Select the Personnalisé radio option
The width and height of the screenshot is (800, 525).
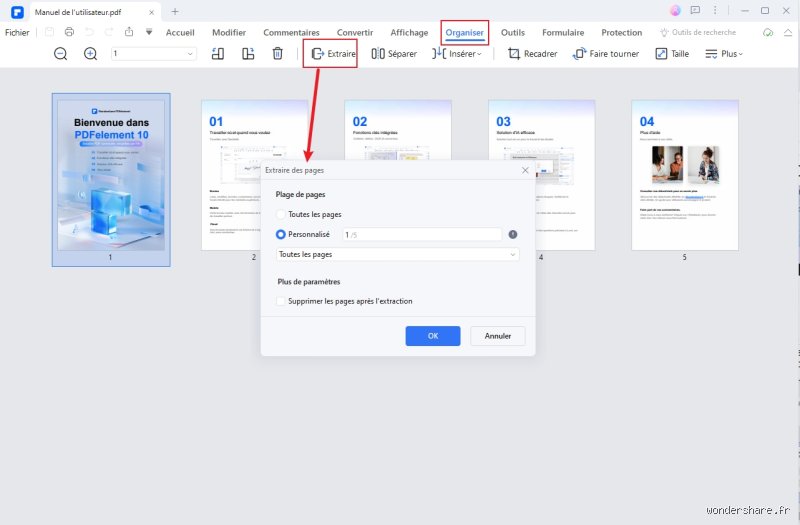(281, 234)
